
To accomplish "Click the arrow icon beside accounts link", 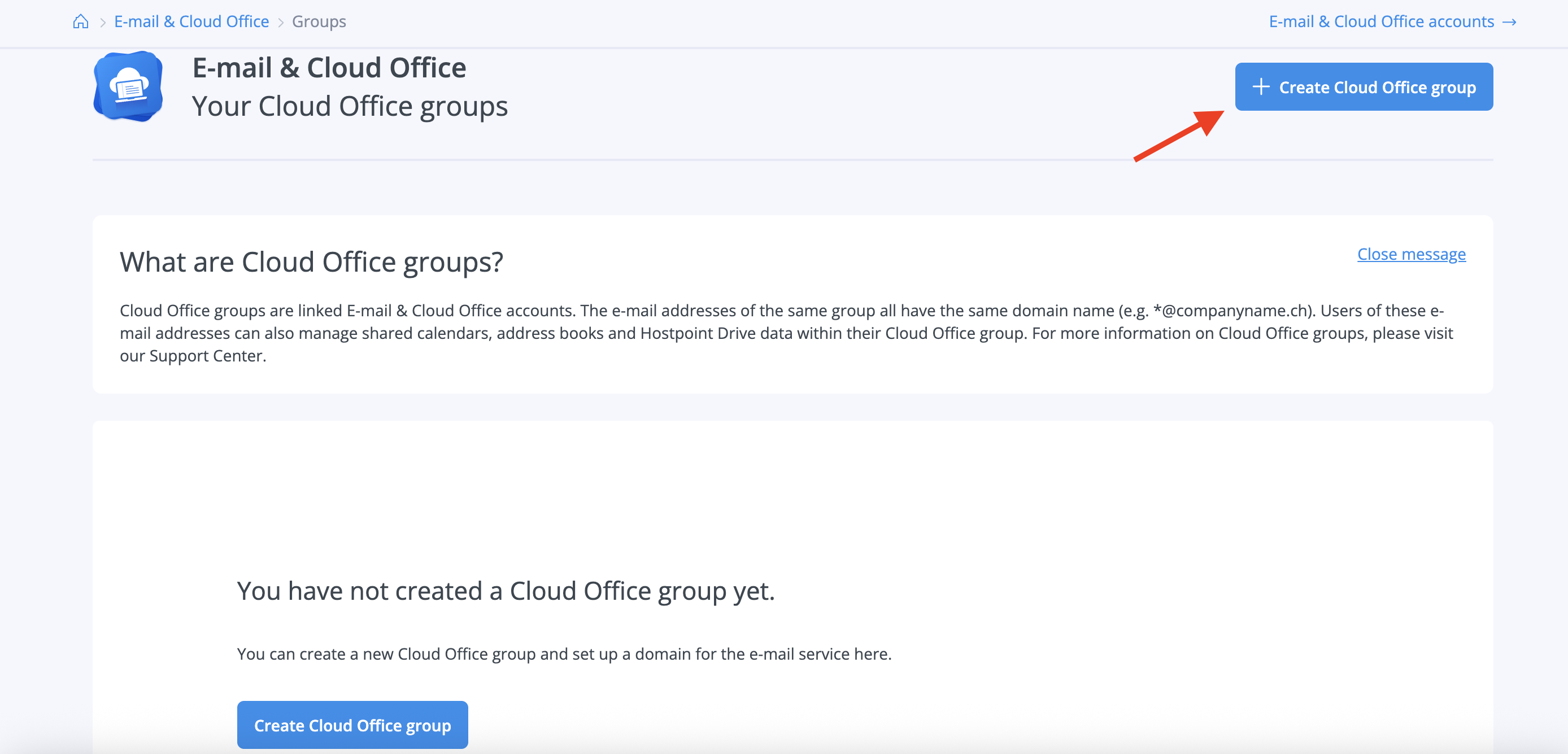I will (x=1509, y=23).
